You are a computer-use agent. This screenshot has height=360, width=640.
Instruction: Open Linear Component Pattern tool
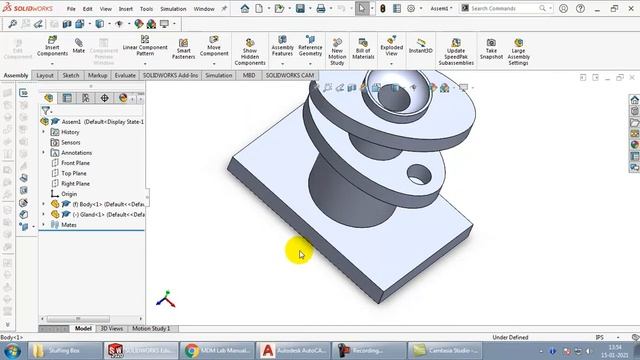[x=145, y=46]
